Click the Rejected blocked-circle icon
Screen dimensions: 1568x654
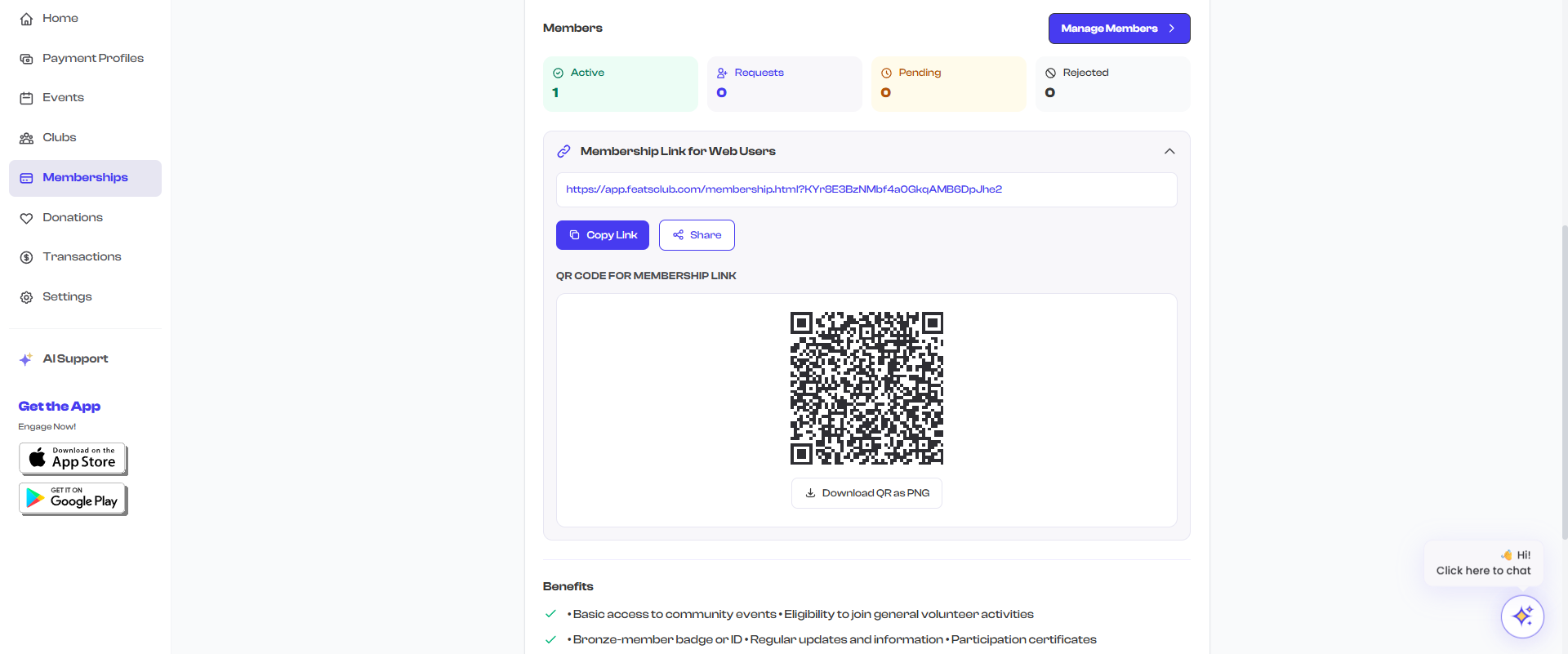[1050, 73]
